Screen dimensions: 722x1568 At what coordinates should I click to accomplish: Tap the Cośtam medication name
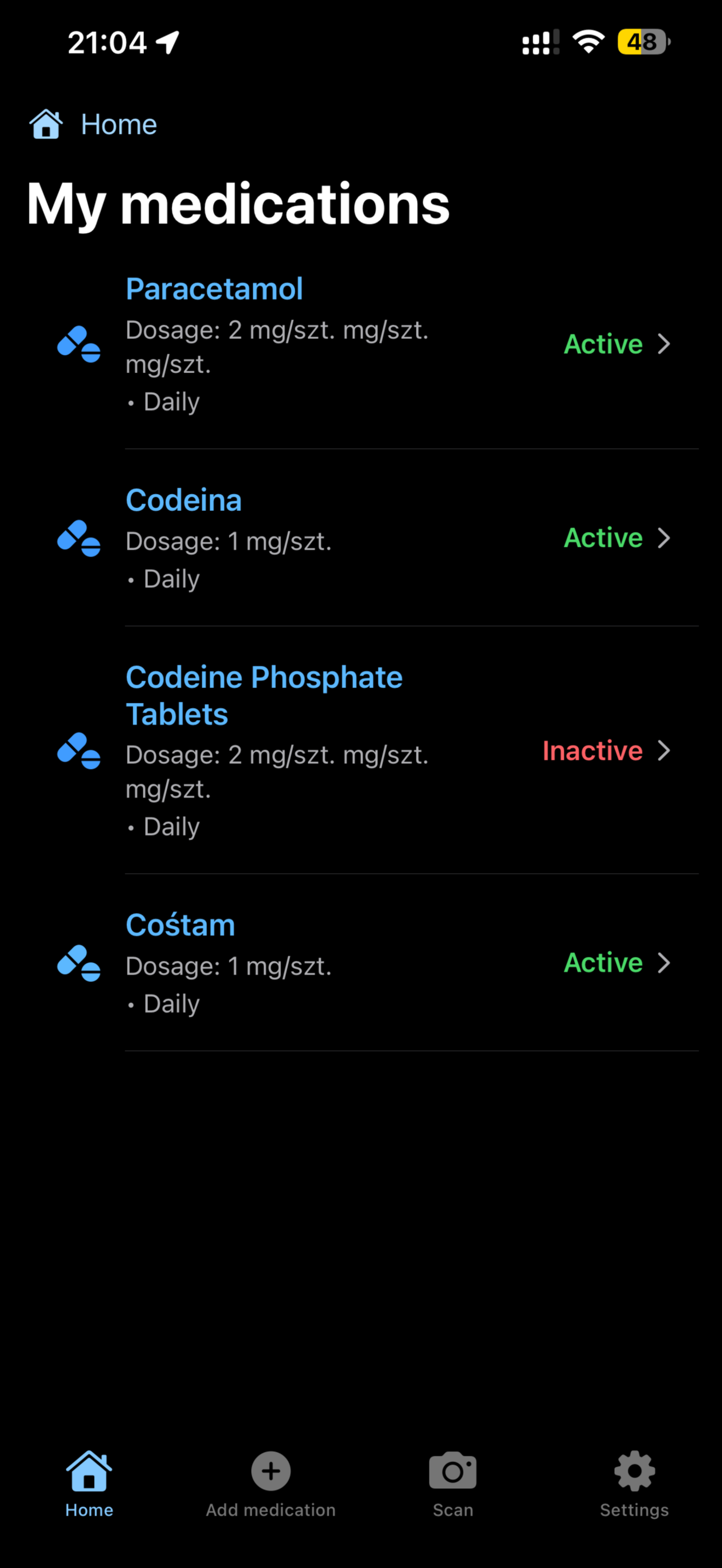pos(180,925)
